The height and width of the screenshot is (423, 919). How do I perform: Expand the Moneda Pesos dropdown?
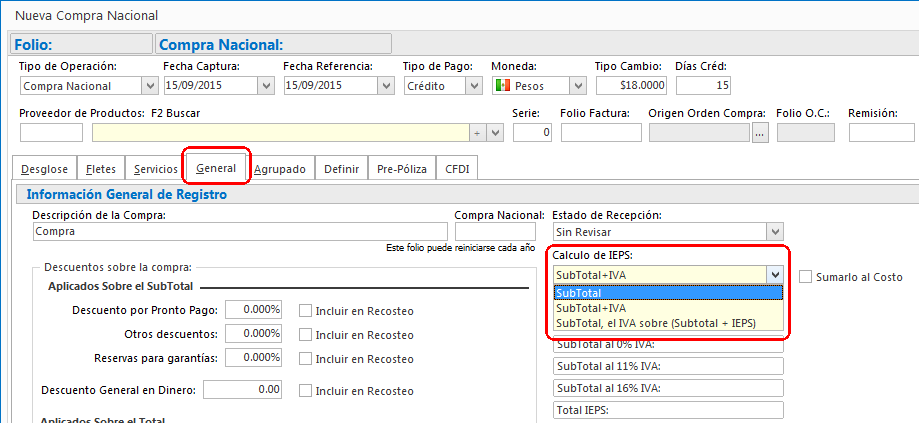click(x=578, y=86)
